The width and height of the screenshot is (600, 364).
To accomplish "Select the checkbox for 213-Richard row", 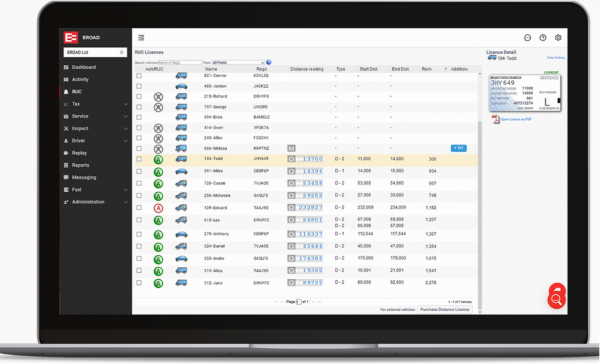I will coord(139,96).
